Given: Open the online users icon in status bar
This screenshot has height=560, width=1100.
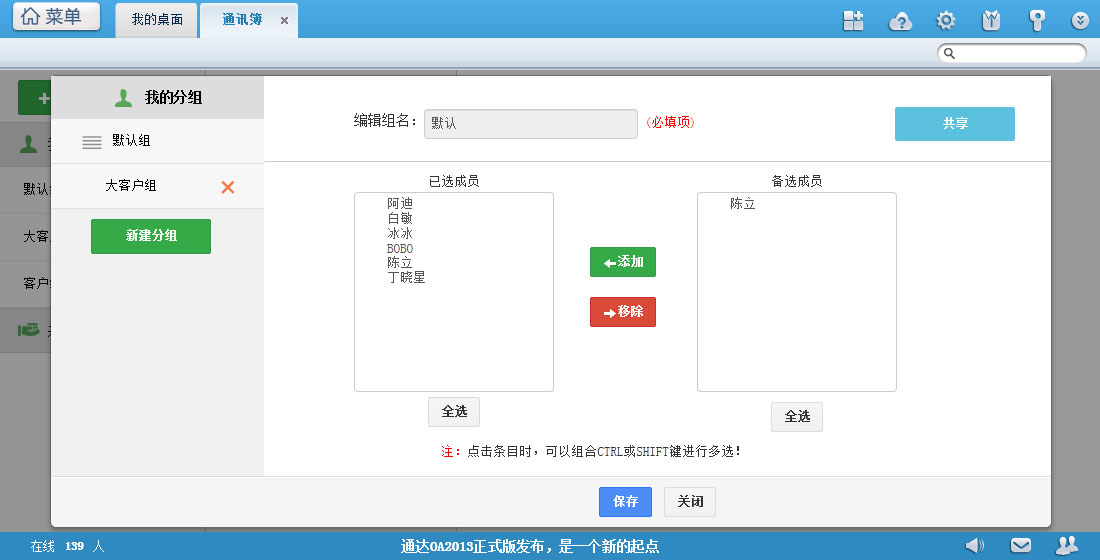Looking at the screenshot, I should click(x=1067, y=545).
